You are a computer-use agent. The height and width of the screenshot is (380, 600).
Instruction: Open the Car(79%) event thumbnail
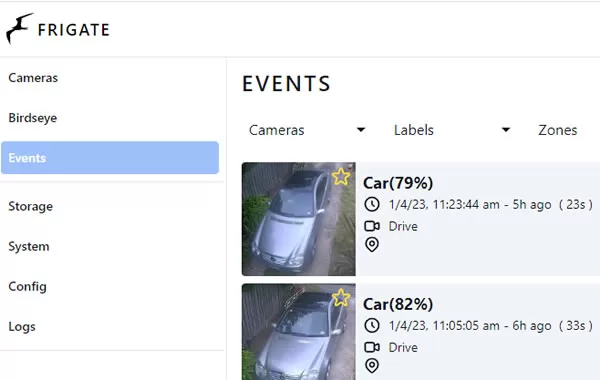point(298,219)
